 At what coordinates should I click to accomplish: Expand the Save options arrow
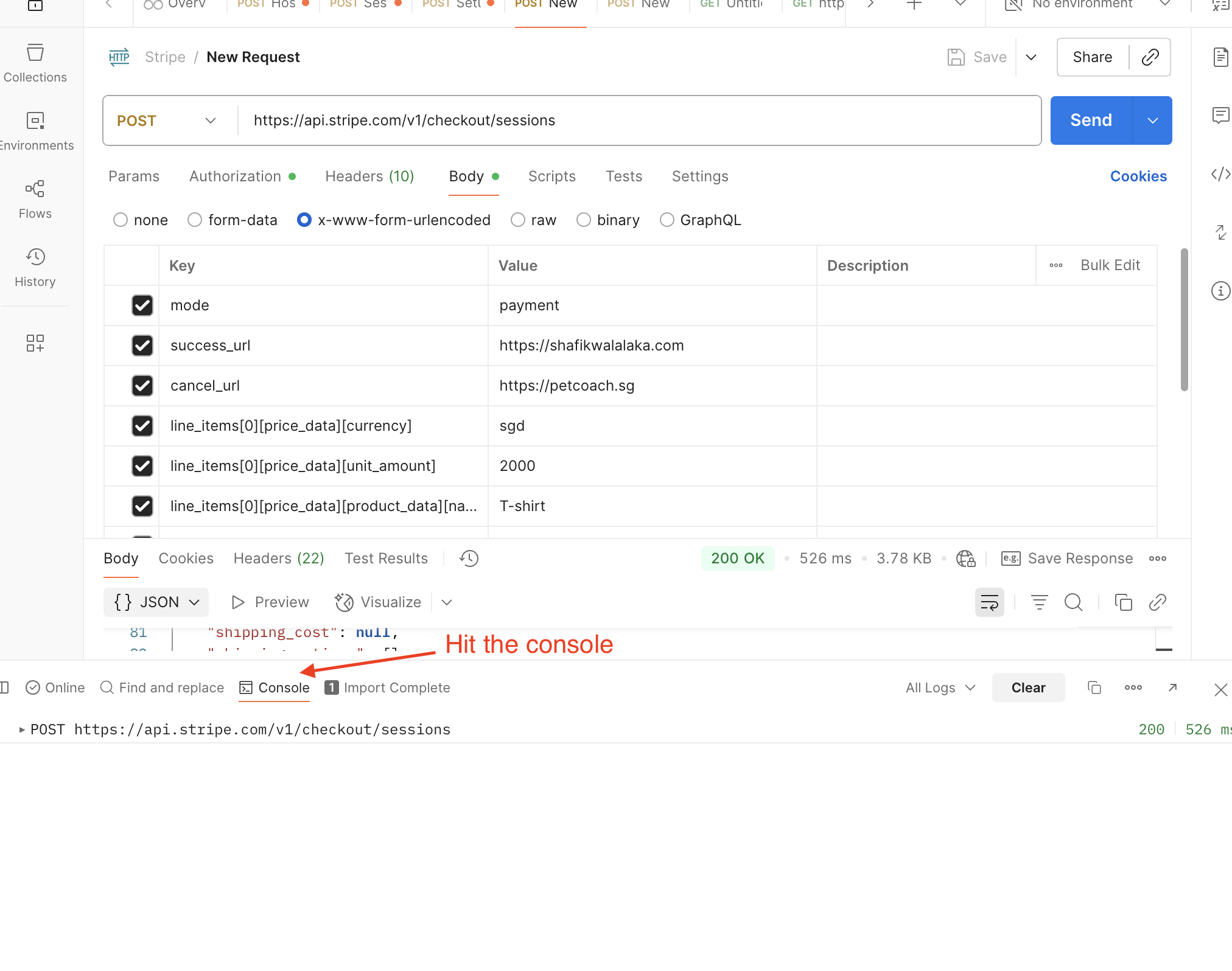click(x=1031, y=57)
